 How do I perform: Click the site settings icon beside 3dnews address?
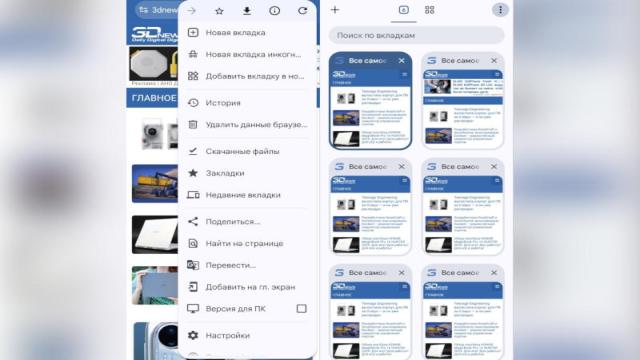pos(143,10)
